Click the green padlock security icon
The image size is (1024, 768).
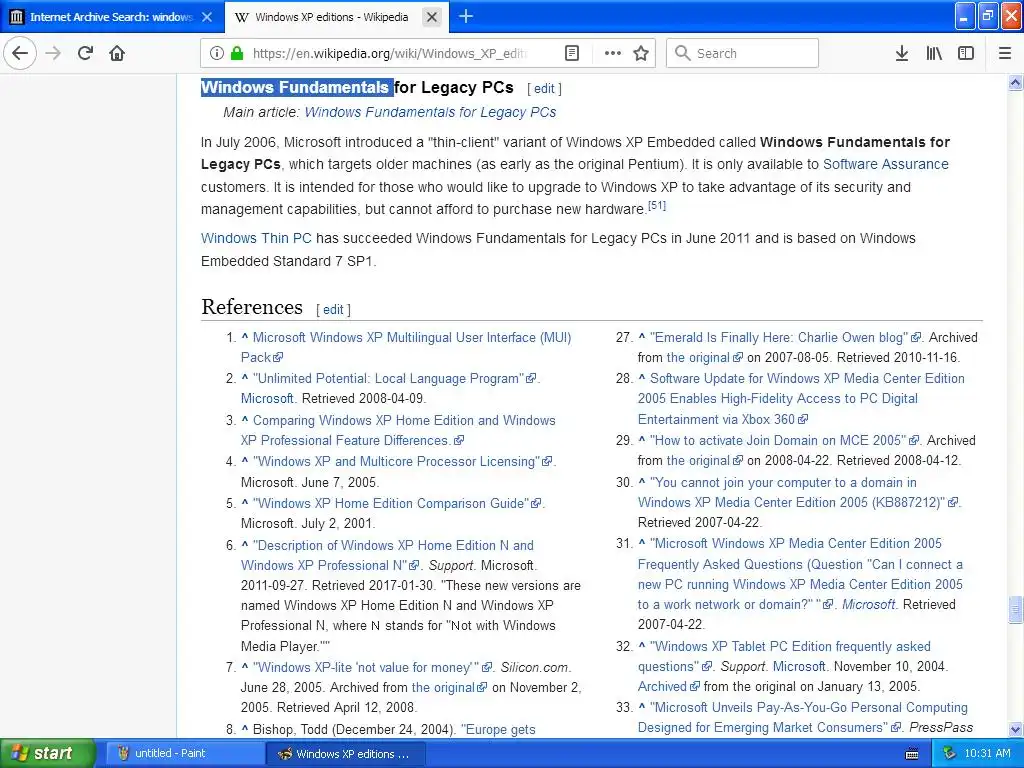tap(237, 53)
